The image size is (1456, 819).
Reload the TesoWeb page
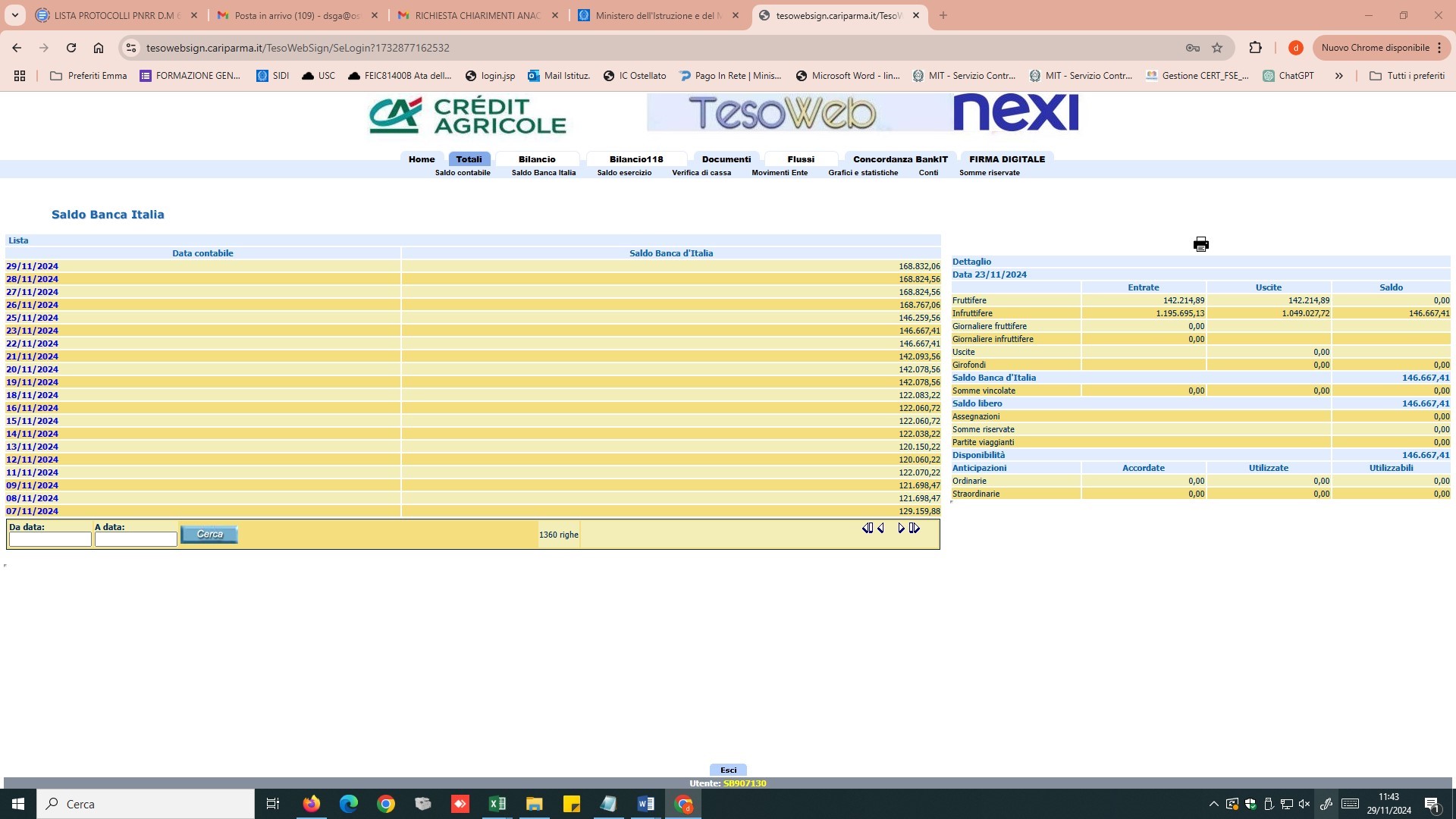[x=71, y=48]
